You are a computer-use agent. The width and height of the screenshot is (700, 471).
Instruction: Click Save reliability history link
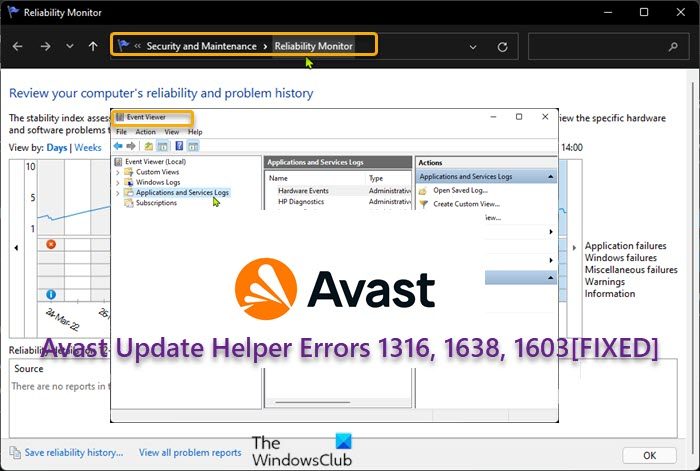(74, 452)
